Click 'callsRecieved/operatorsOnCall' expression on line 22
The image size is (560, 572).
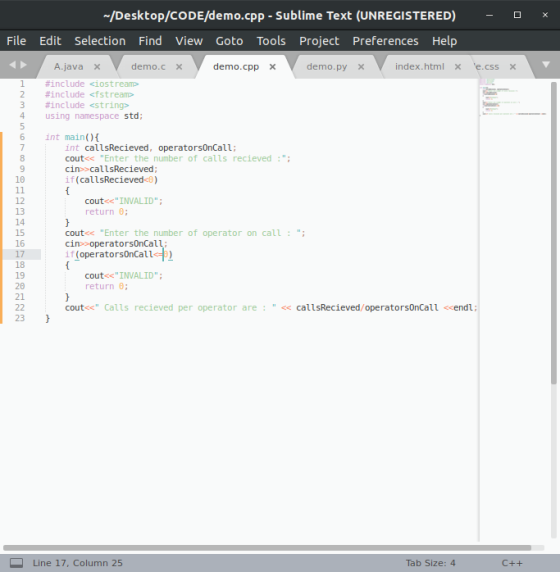point(367,308)
